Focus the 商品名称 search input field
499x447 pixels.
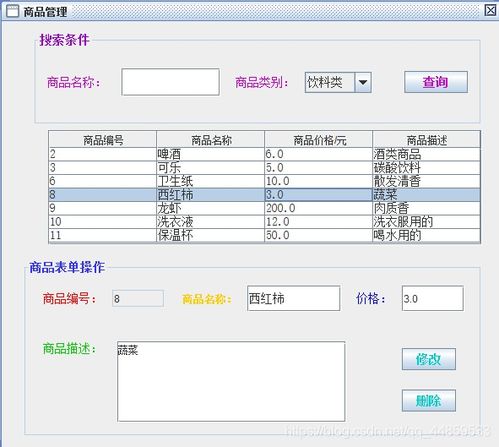click(x=170, y=82)
